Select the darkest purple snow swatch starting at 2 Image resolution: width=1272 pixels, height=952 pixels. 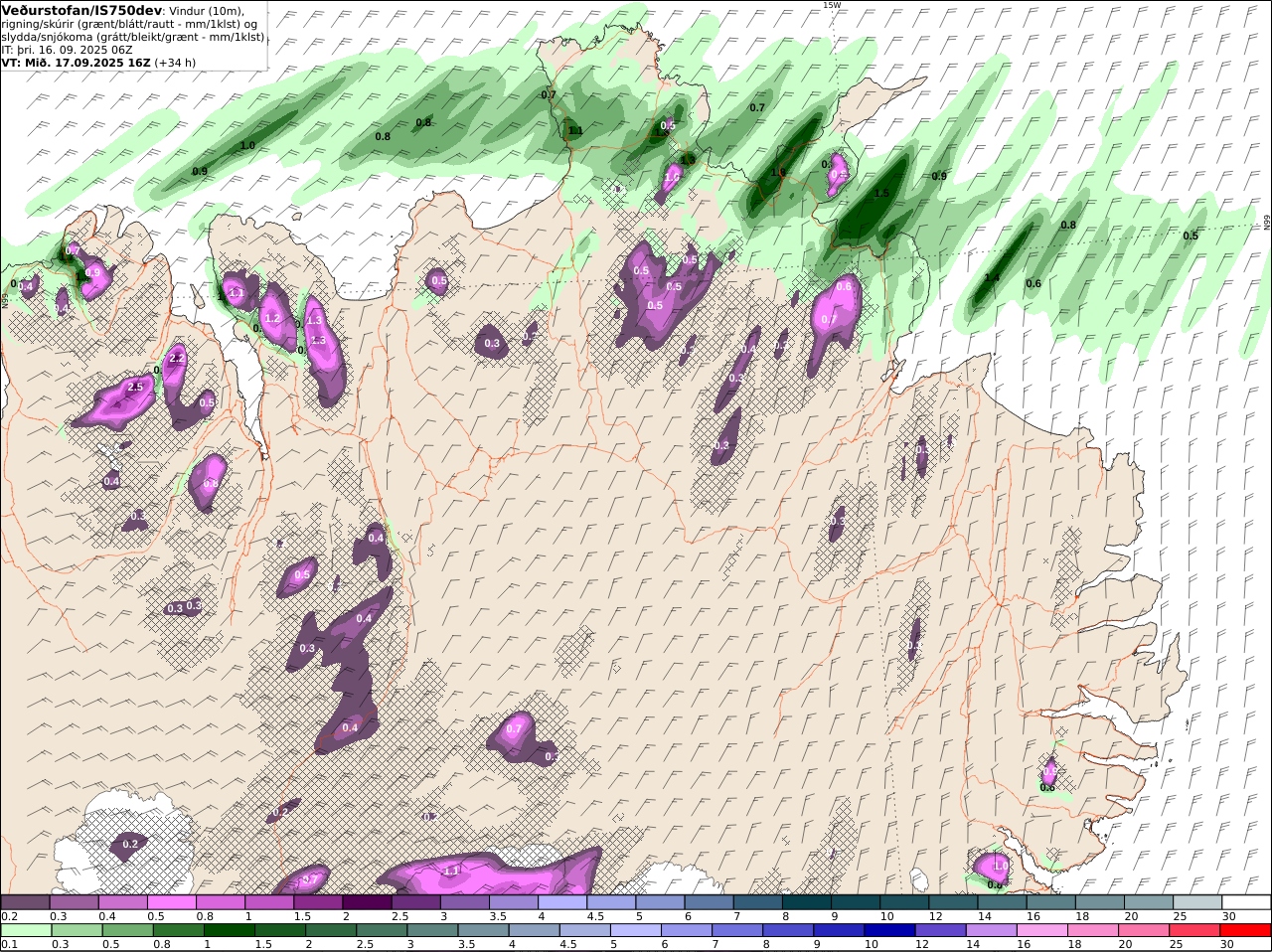click(367, 901)
